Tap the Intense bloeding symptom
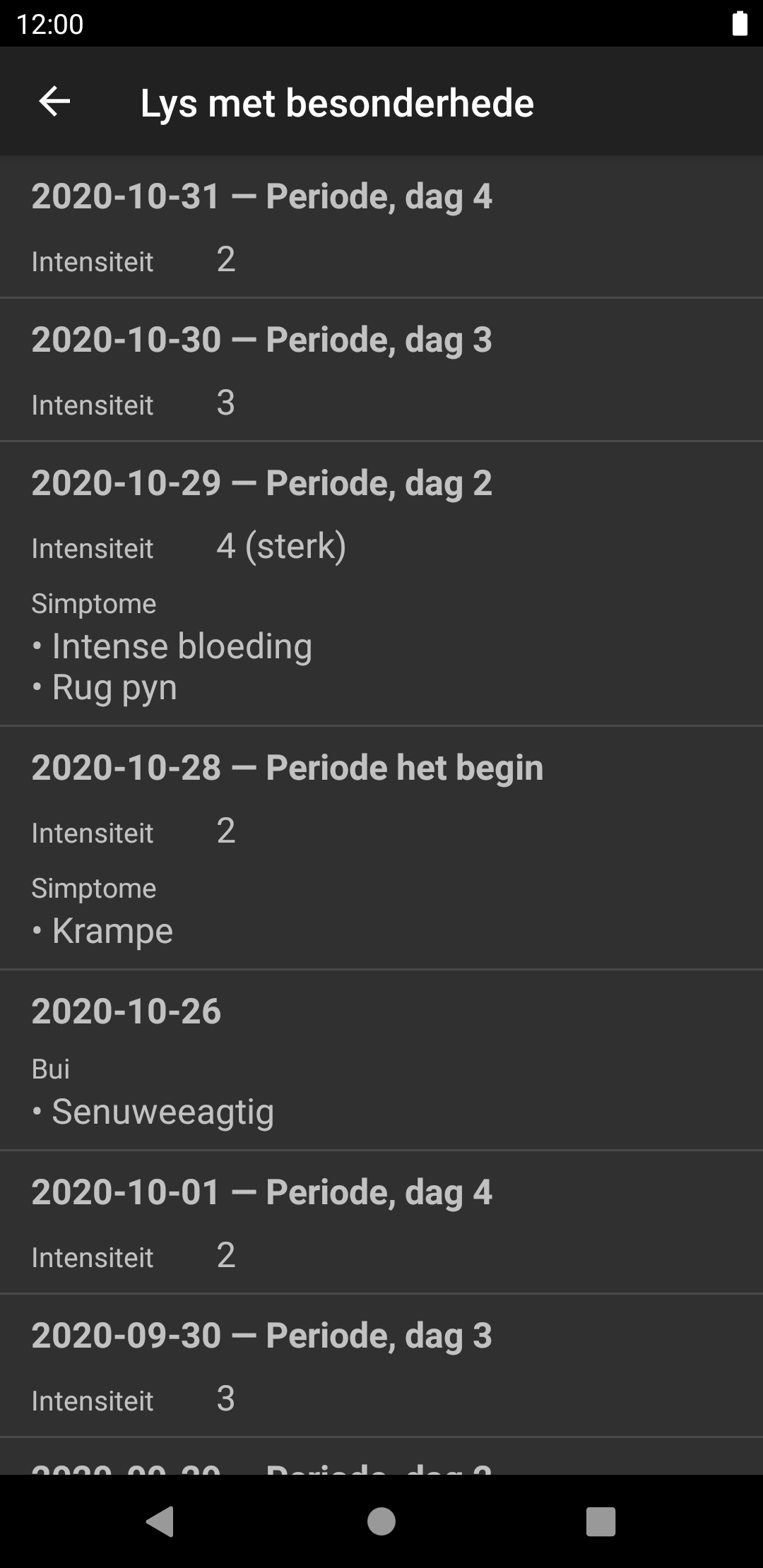Screen dimensions: 763x1568 pos(182,646)
